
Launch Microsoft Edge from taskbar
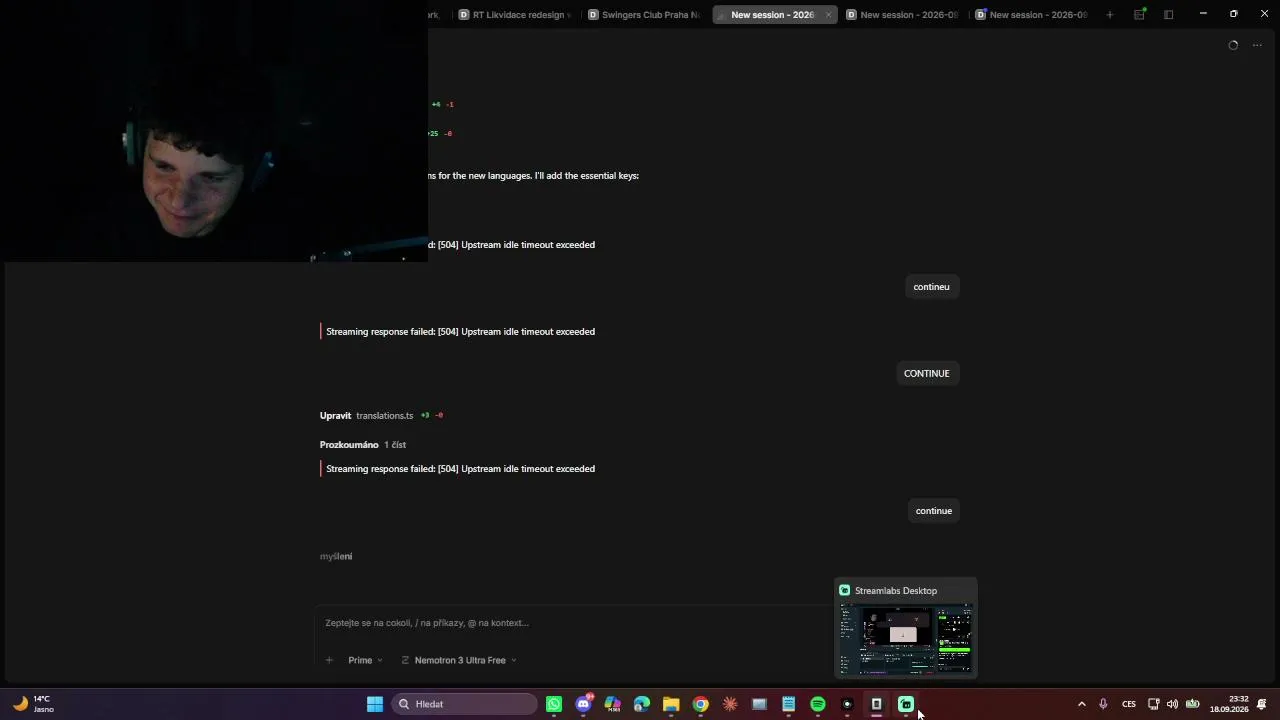(642, 704)
